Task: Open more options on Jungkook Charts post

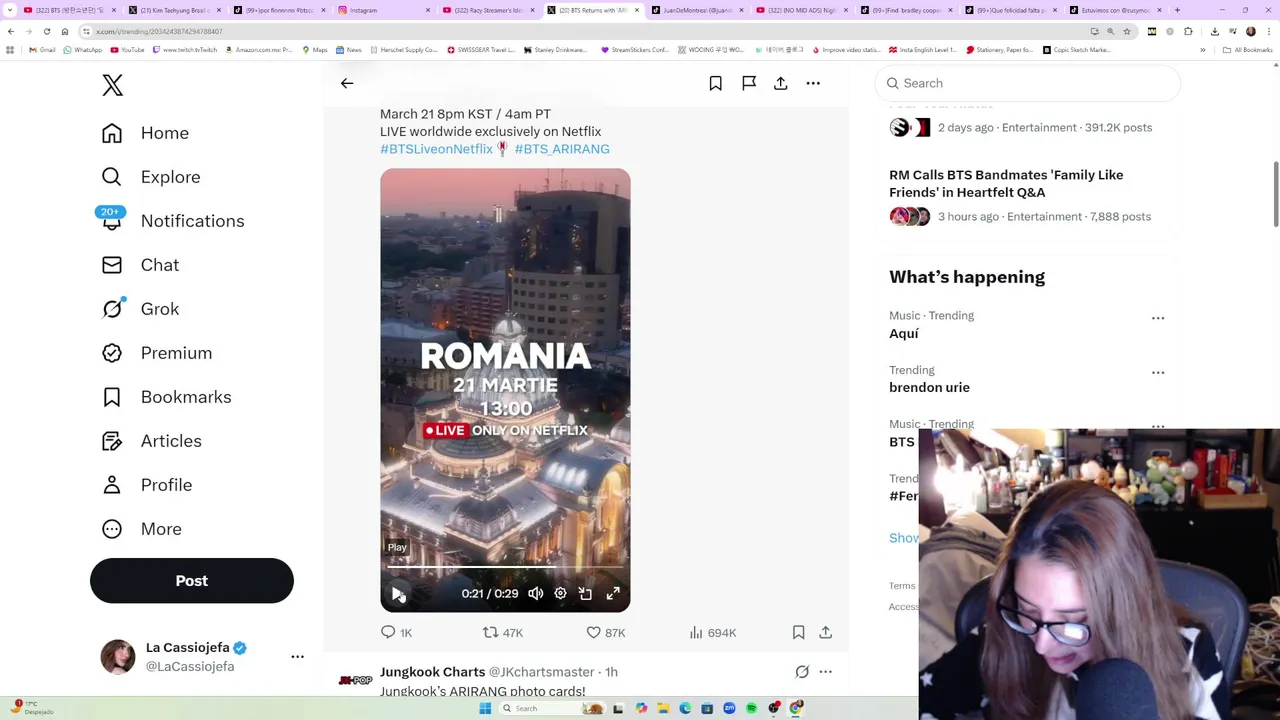Action: pyautogui.click(x=826, y=672)
